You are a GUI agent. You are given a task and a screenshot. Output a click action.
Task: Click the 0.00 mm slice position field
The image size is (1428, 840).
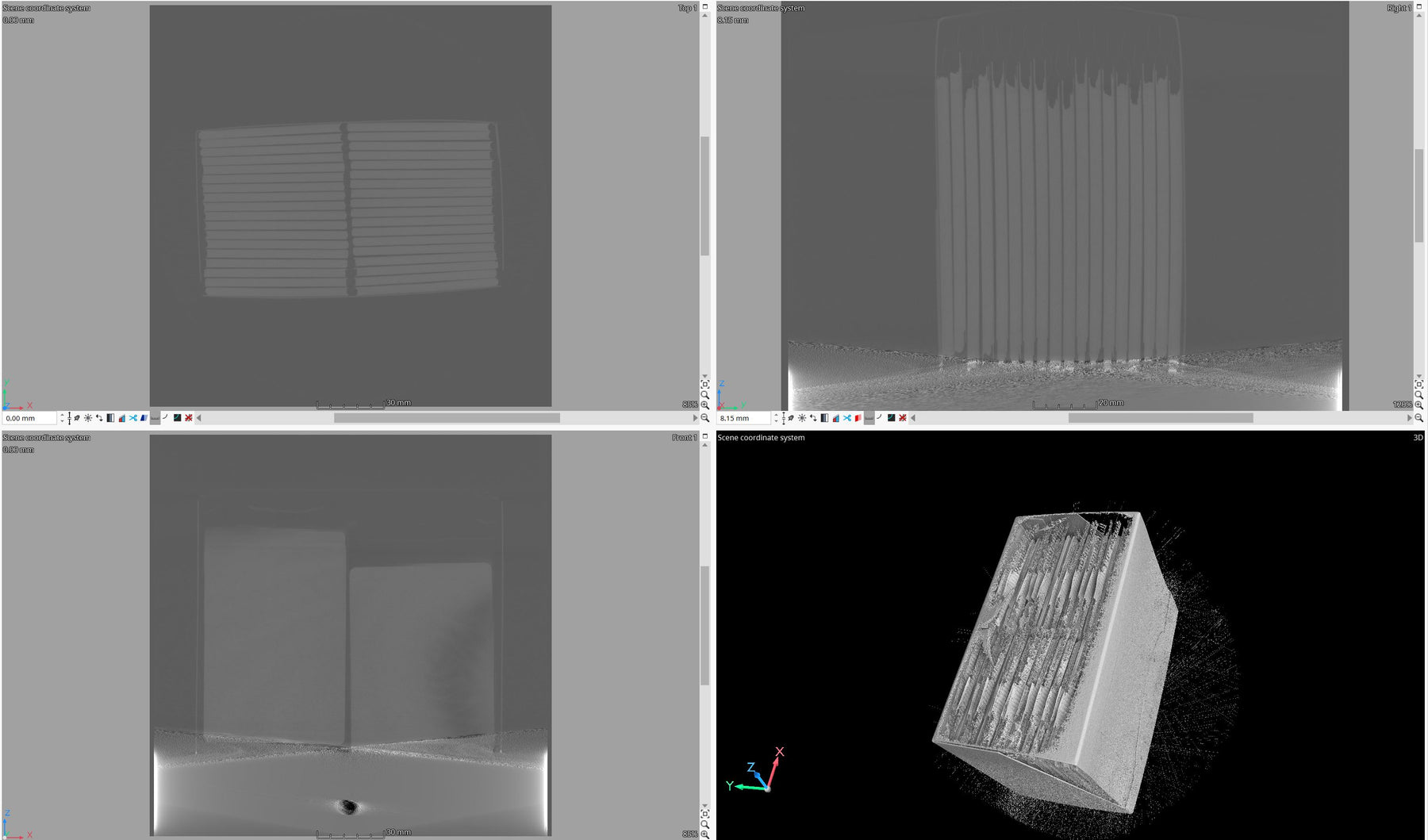click(x=29, y=418)
